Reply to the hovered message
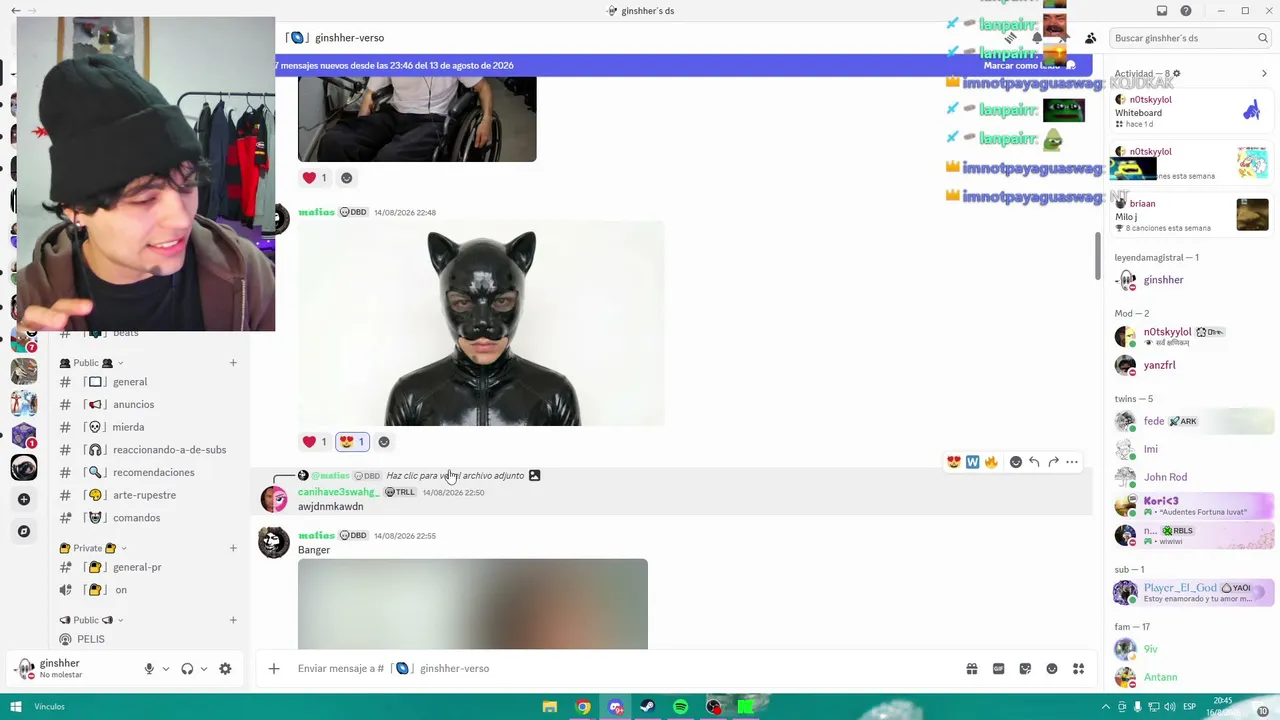The width and height of the screenshot is (1280, 720). (1034, 462)
